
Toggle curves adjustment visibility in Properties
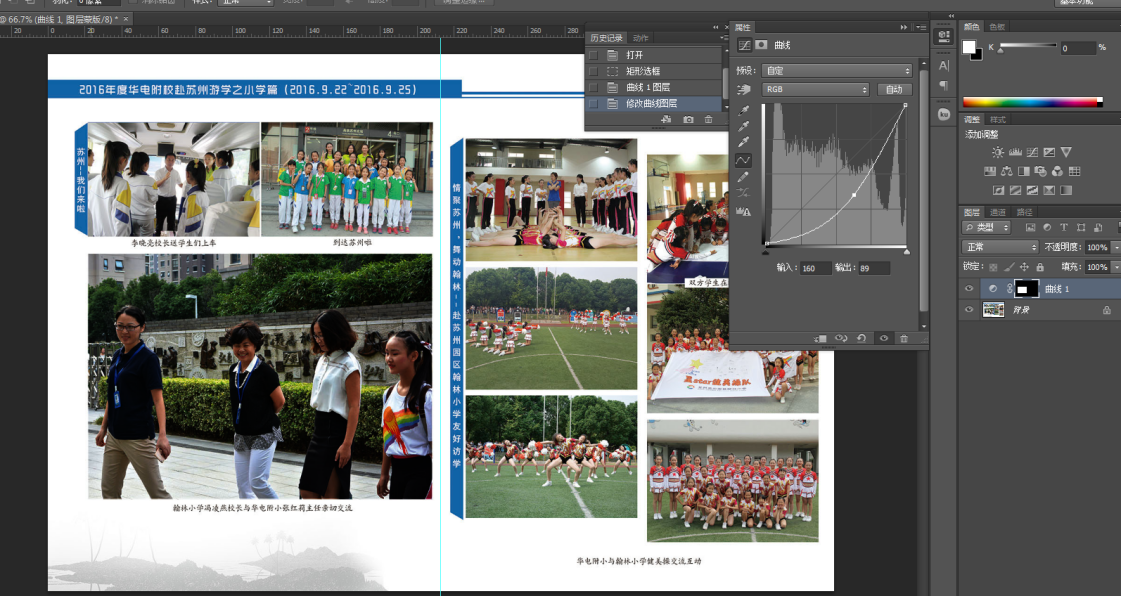(x=883, y=338)
